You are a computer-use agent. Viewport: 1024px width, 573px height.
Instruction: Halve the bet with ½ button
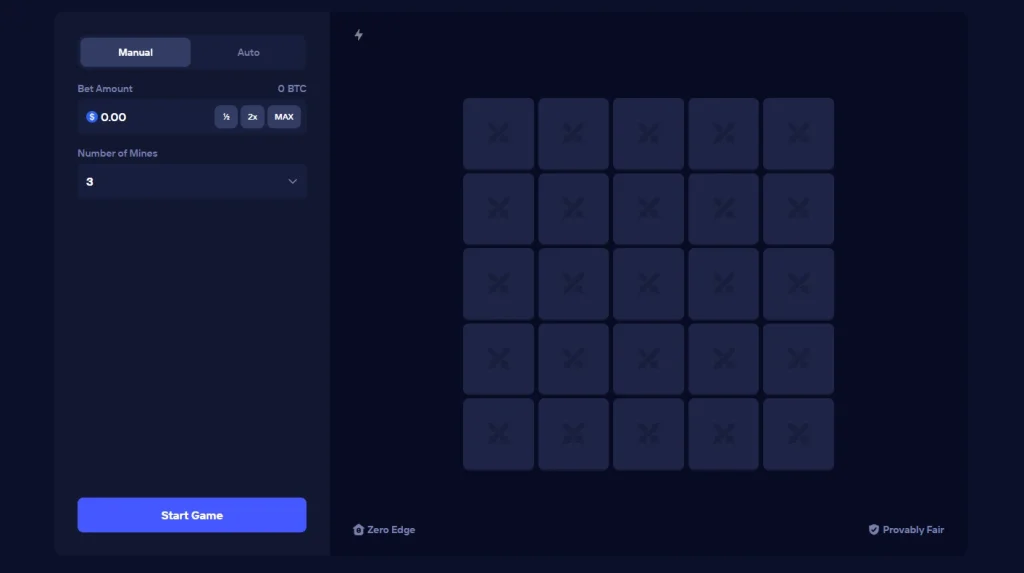coord(226,117)
